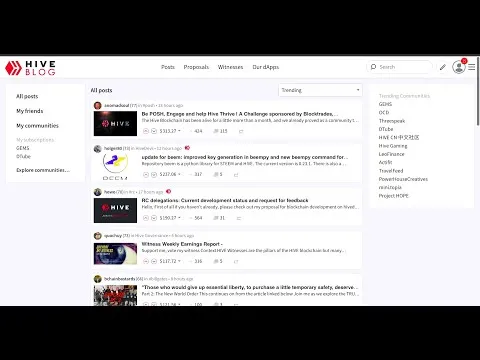Select My friends in the sidebar
Viewport: 480px width, 360px height.
pos(30,111)
